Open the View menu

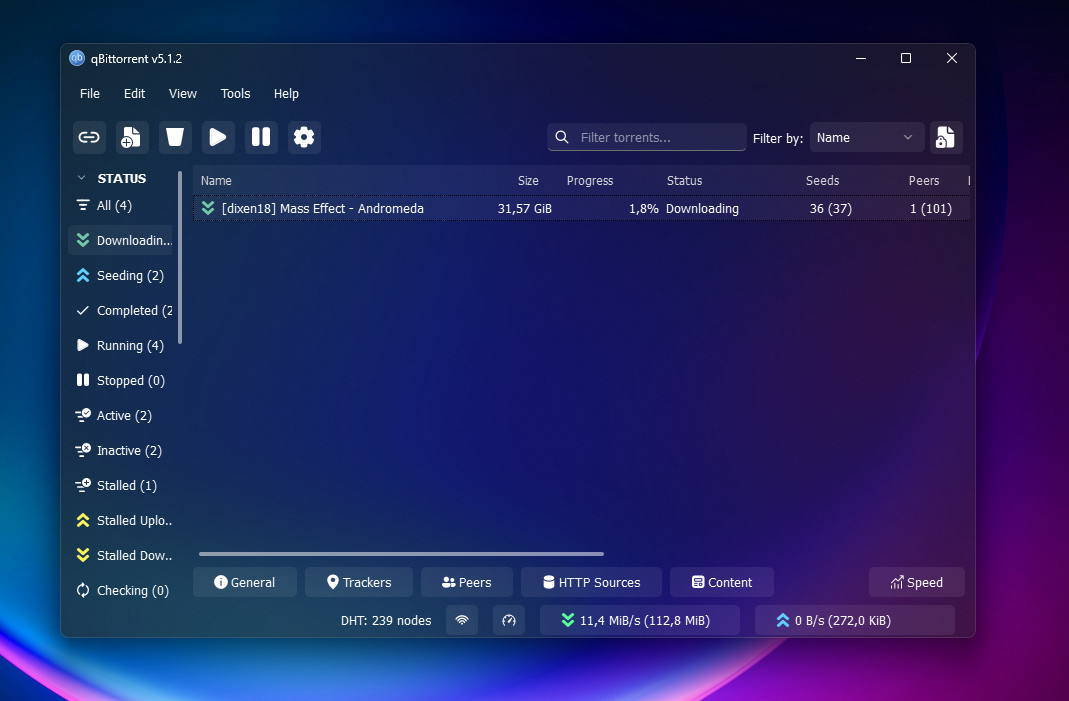coord(183,93)
